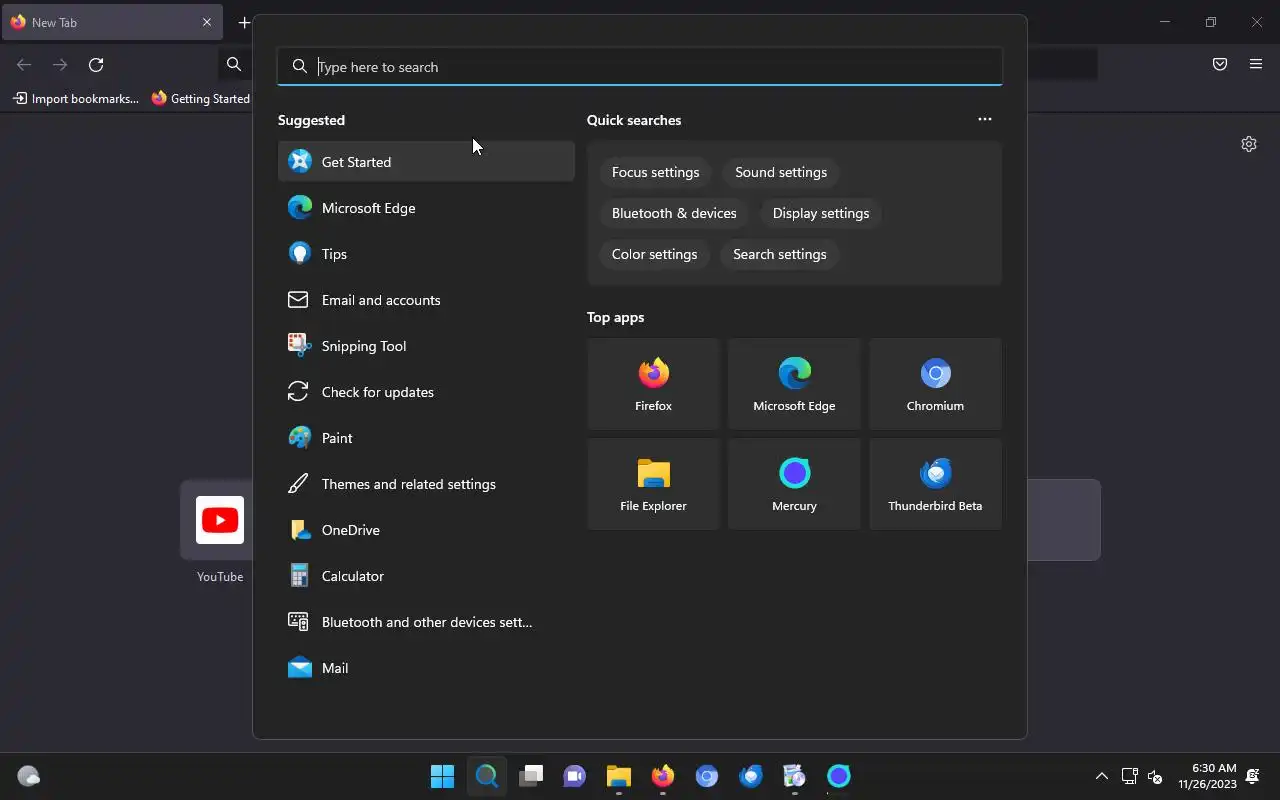
Task: Click Color settings quick search
Action: [x=654, y=254]
